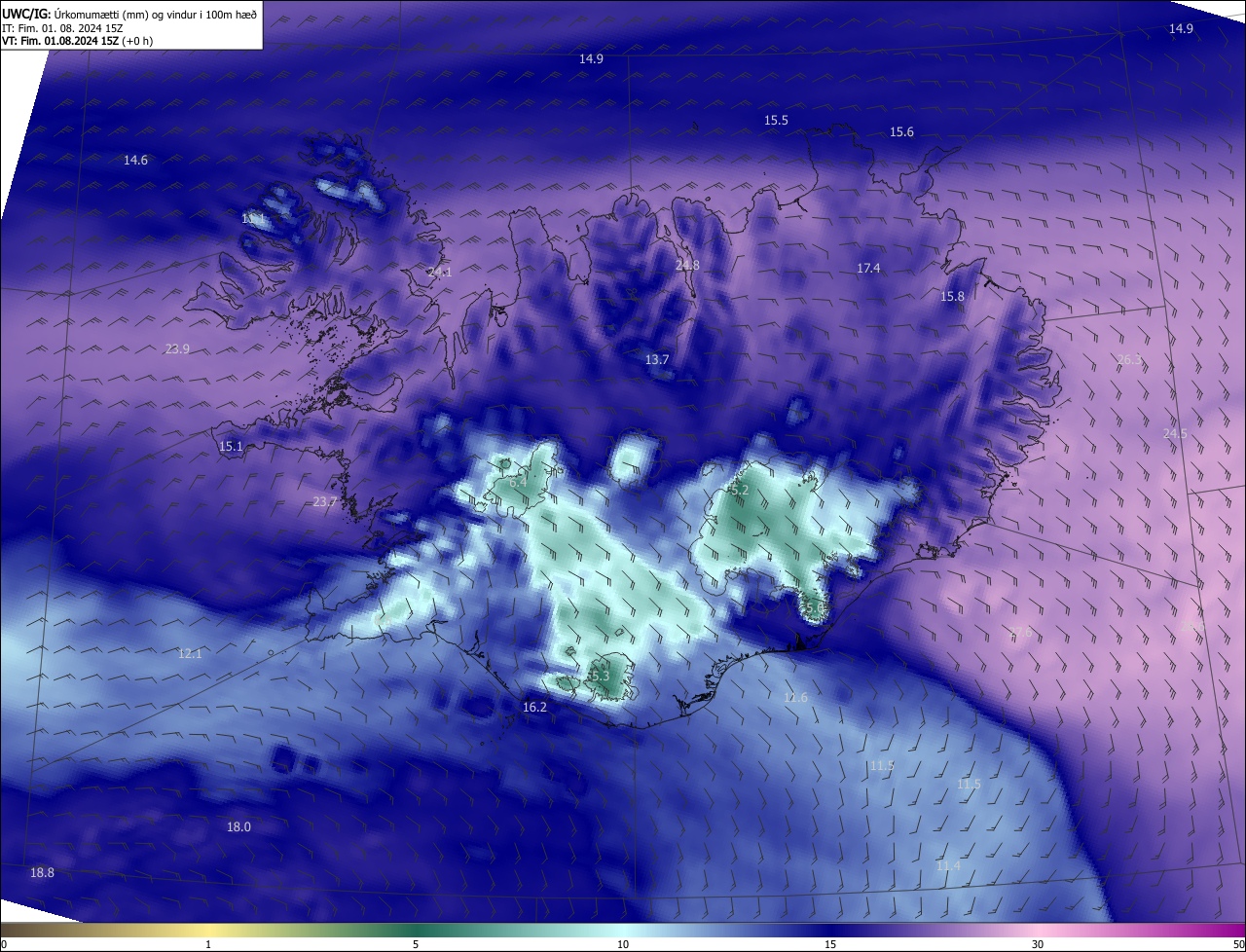The width and height of the screenshot is (1246, 952).
Task: Click the 12.1 value label
Action: tap(190, 654)
